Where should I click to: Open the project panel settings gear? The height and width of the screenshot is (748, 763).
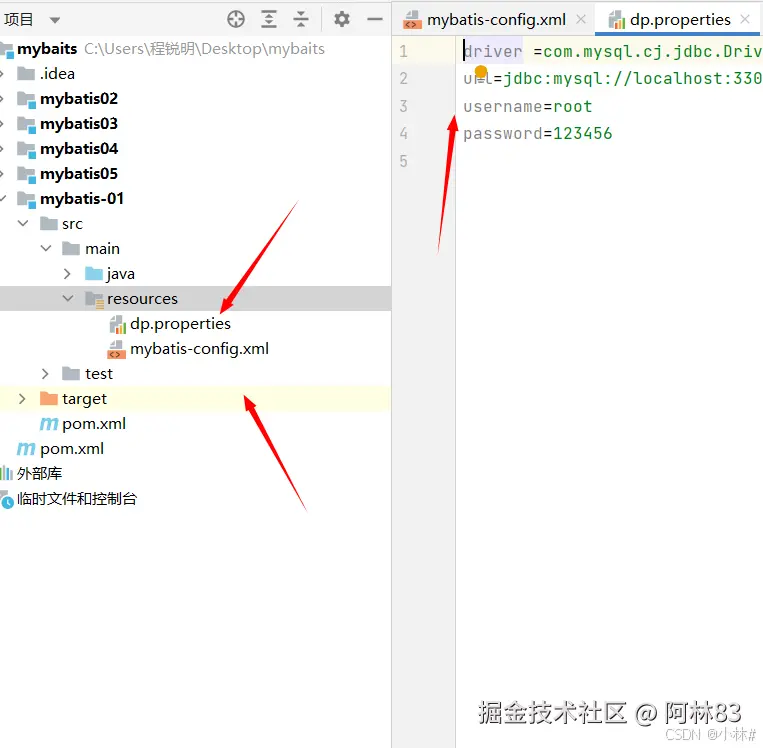tap(342, 19)
